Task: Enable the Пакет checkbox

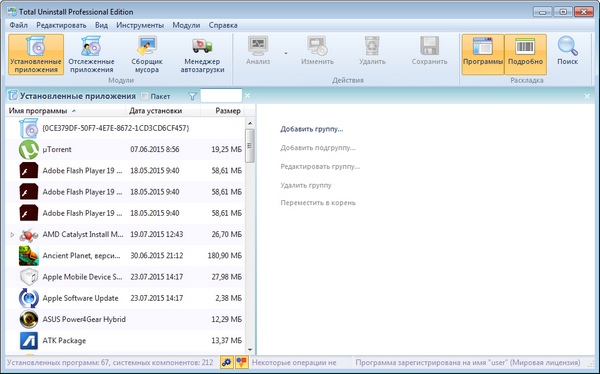Action: click(x=145, y=96)
